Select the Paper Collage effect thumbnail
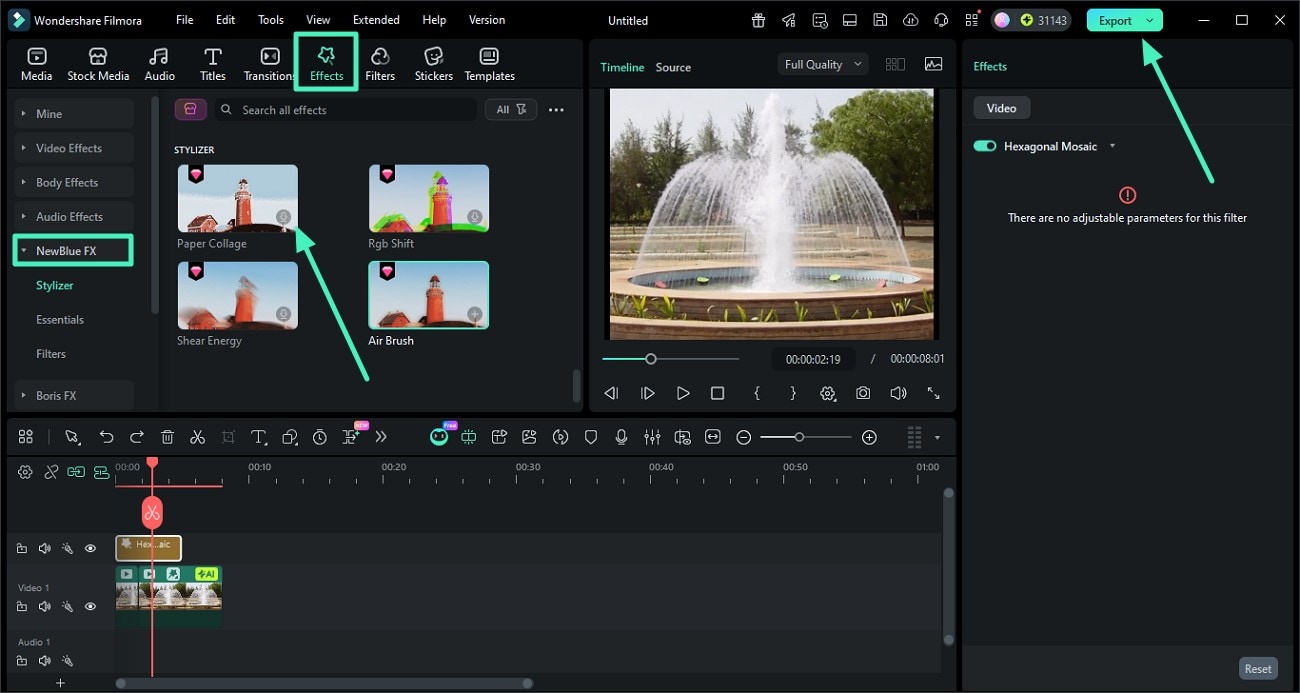 pos(237,198)
